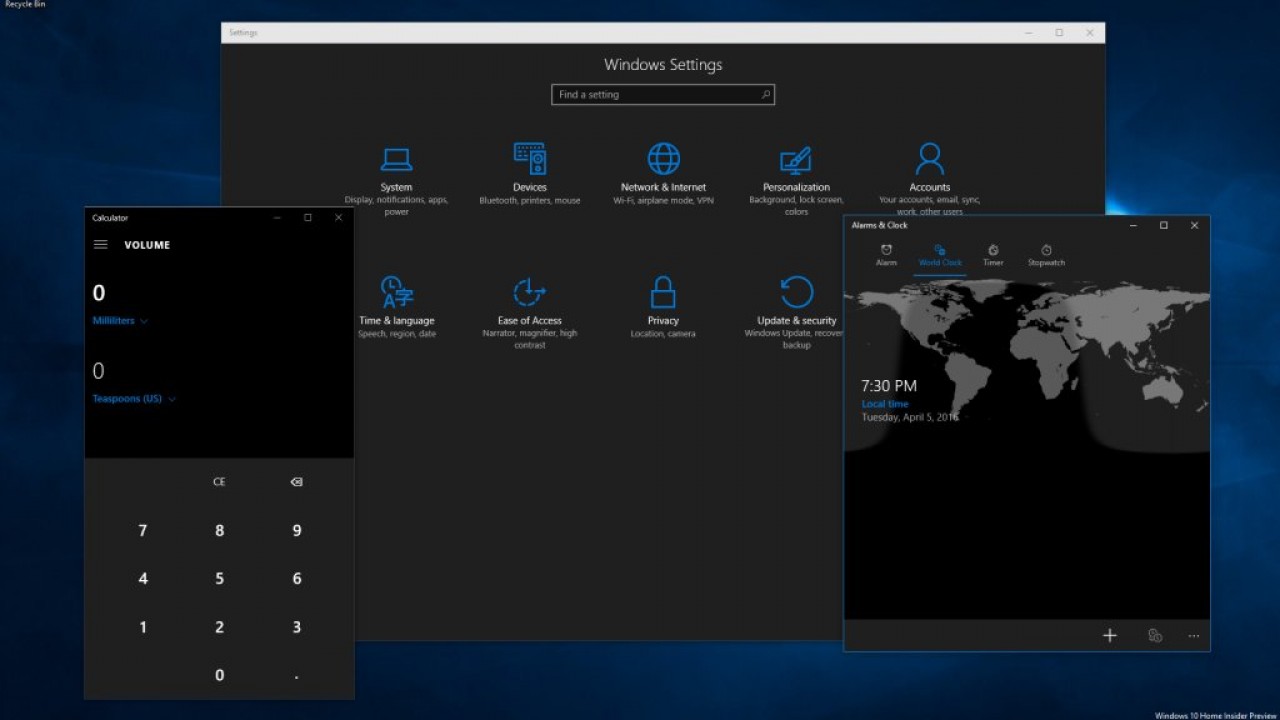The image size is (1280, 720).
Task: Click digit 9 in Calculator
Action: point(296,530)
